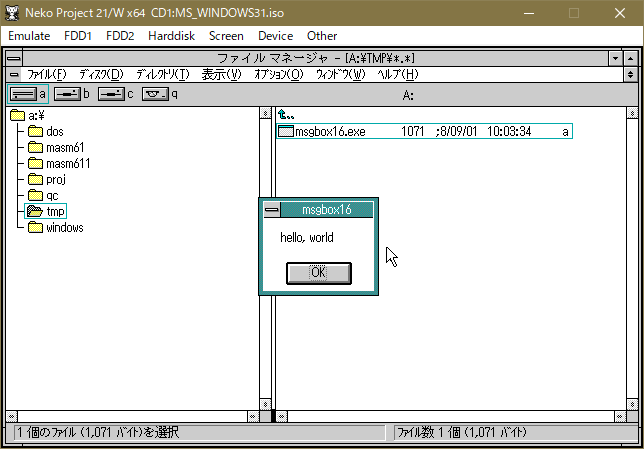Open オプション(O) menu
The height and width of the screenshot is (449, 644).
click(x=278, y=74)
